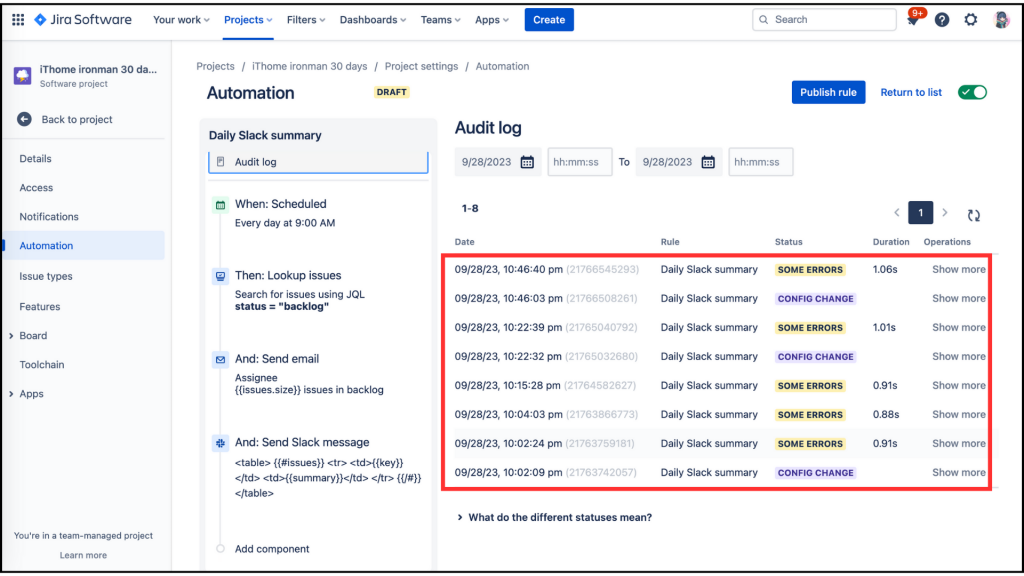Open the start date calendar picker icon
Image resolution: width=1024 pixels, height=576 pixels.
[527, 162]
